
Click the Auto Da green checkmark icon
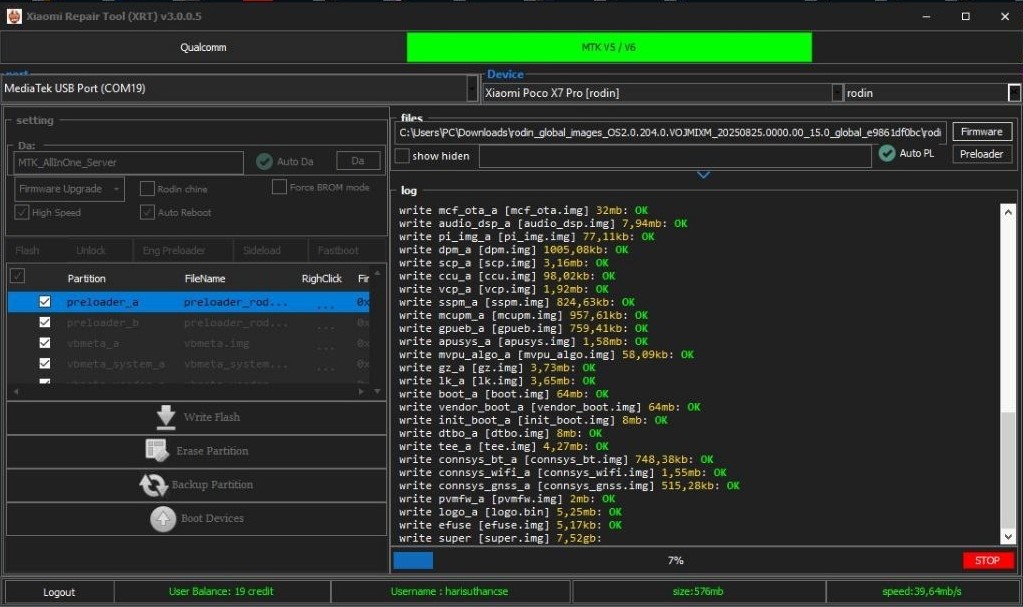point(264,161)
